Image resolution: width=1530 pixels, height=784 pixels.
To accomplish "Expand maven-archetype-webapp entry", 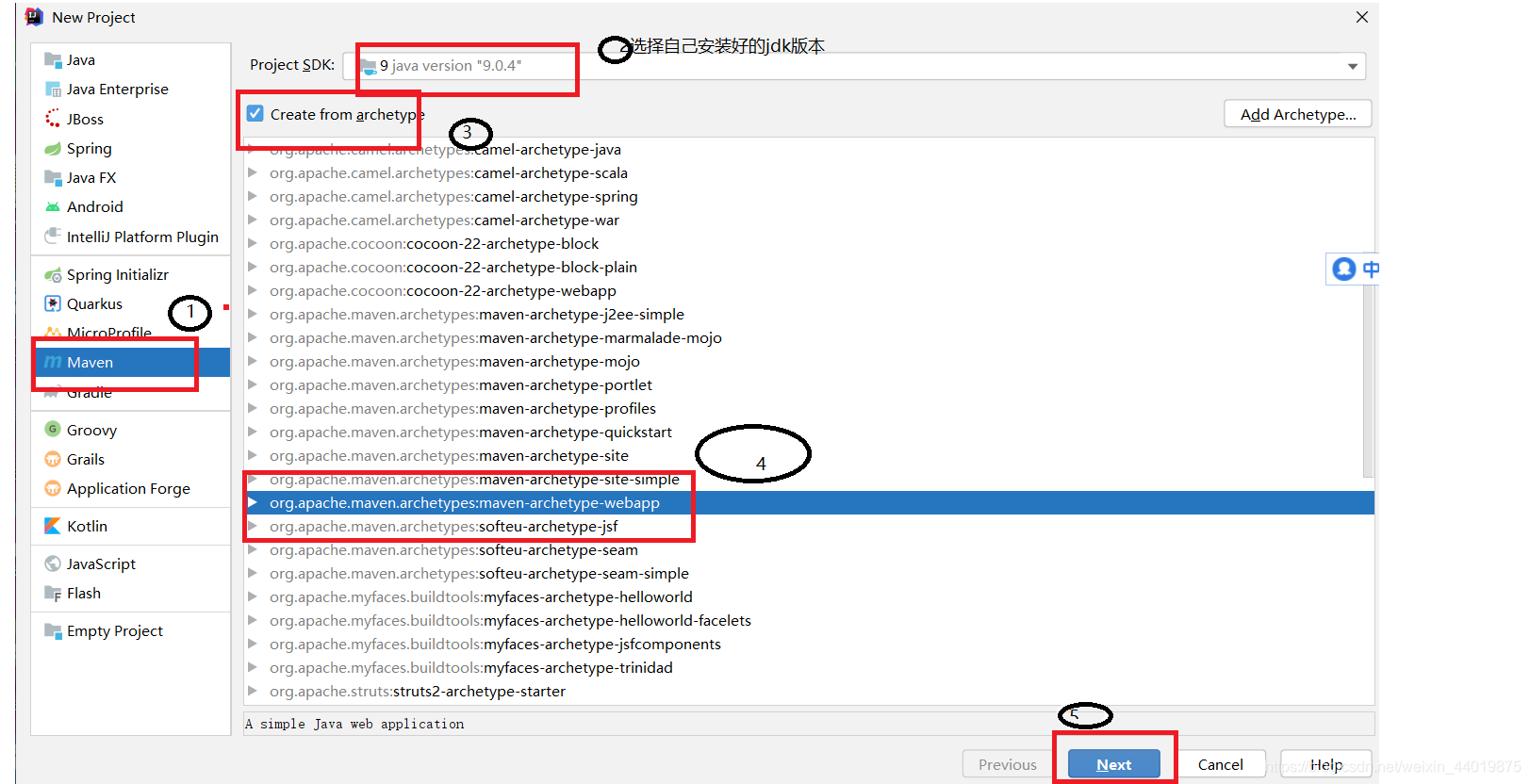I will (253, 502).
